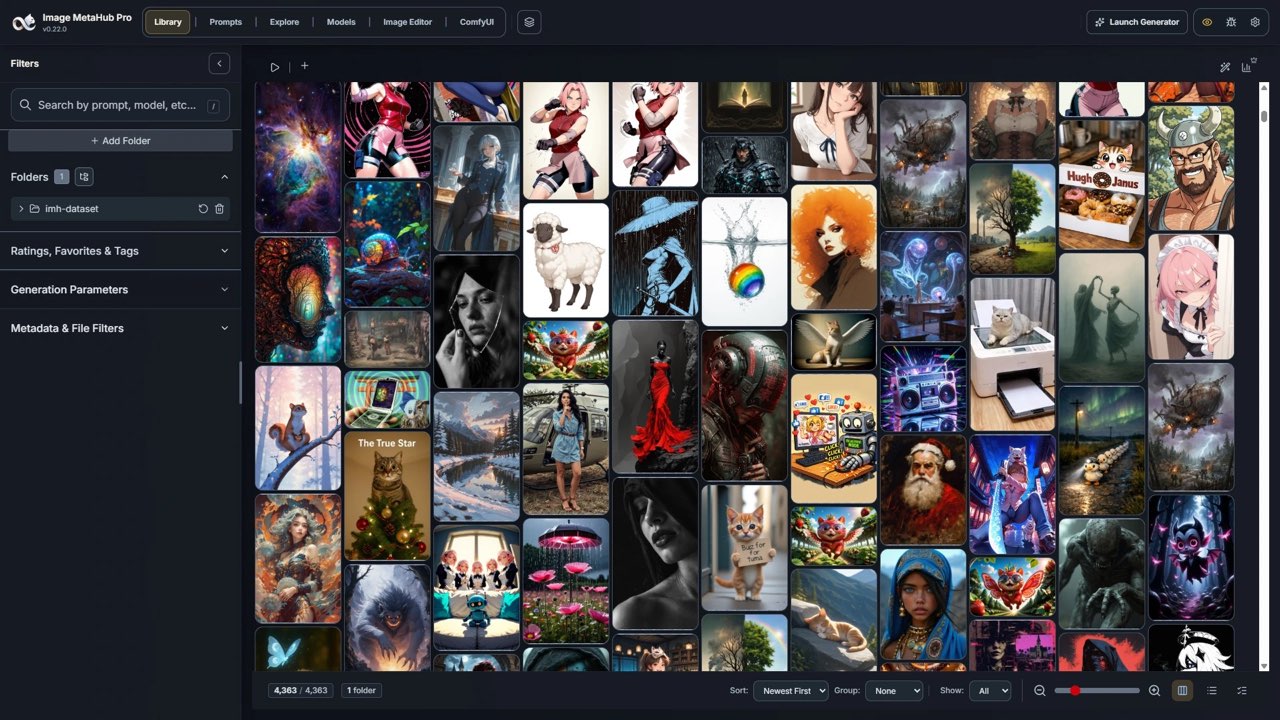Switch to the Prompts tab
Screen dimensions: 1280x720
click(x=225, y=22)
